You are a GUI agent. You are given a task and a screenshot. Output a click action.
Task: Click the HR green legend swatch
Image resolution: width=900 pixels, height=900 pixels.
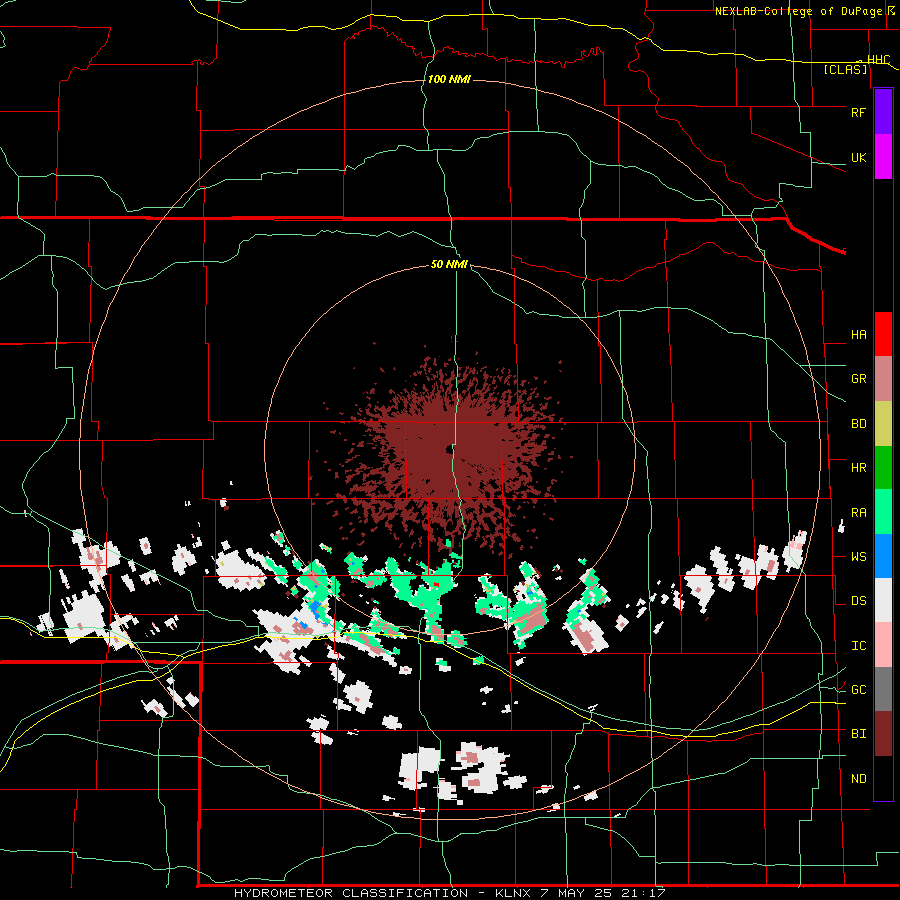[883, 468]
